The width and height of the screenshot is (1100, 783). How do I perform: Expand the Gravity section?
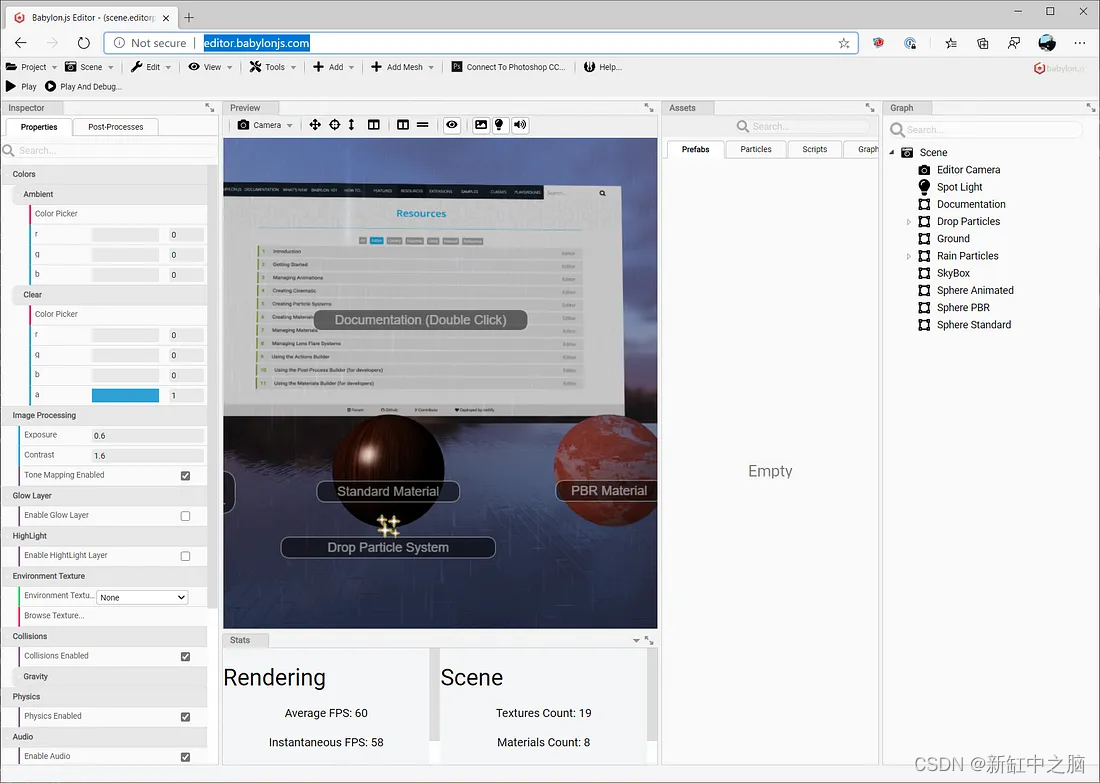pyautogui.click(x=110, y=676)
